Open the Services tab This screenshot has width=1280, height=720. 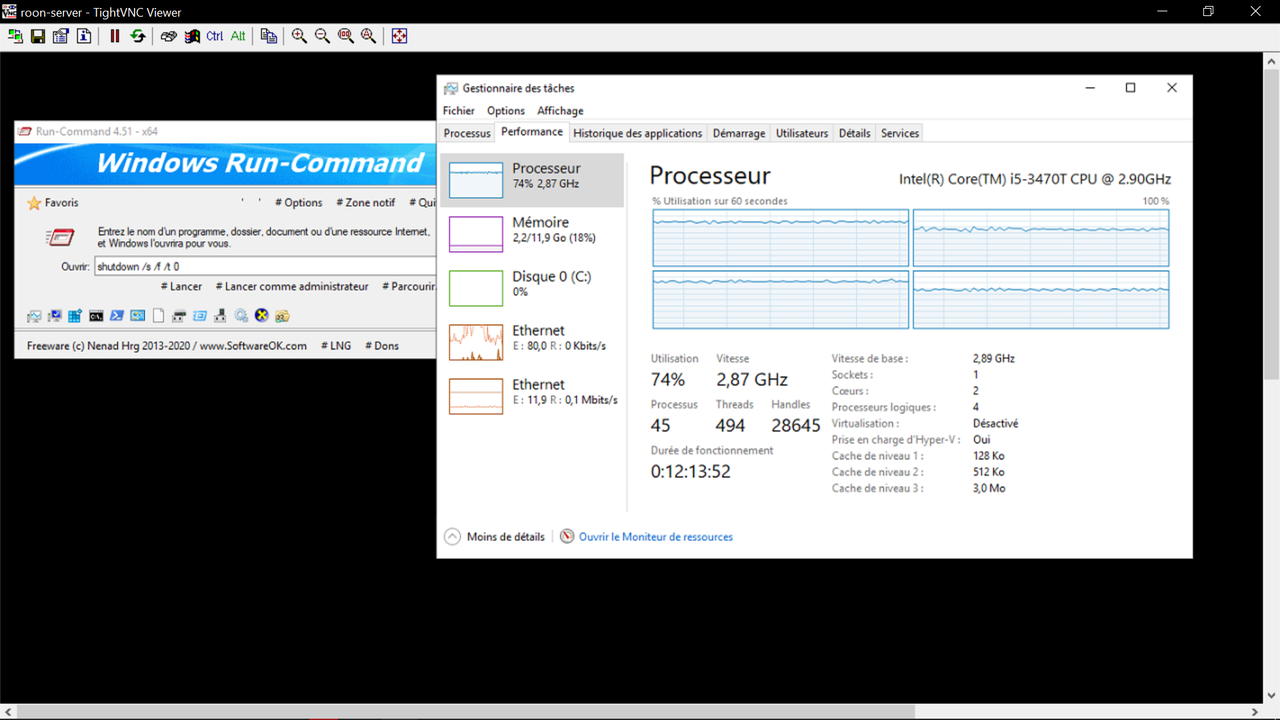(x=900, y=133)
